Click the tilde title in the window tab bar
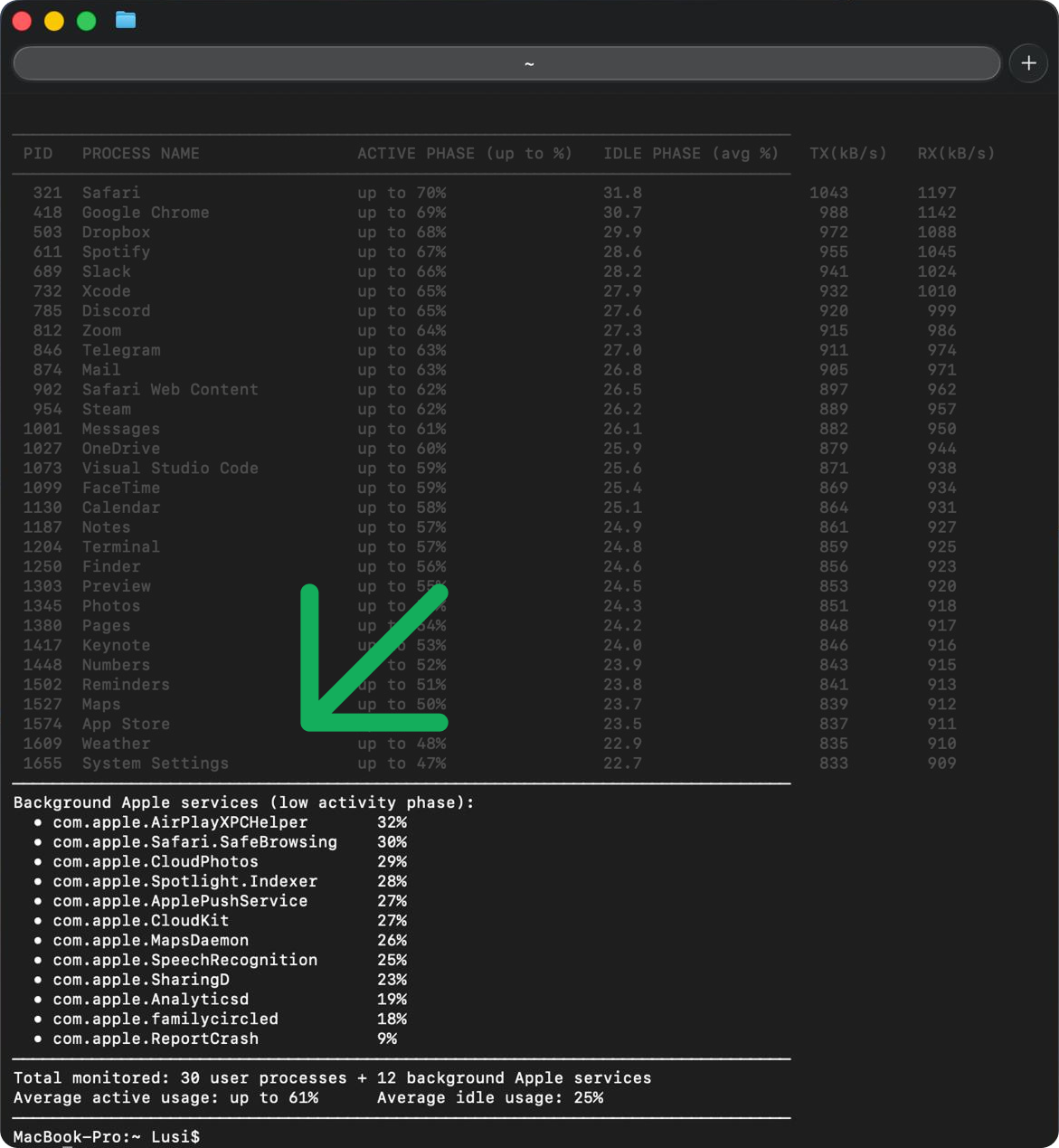 tap(529, 62)
